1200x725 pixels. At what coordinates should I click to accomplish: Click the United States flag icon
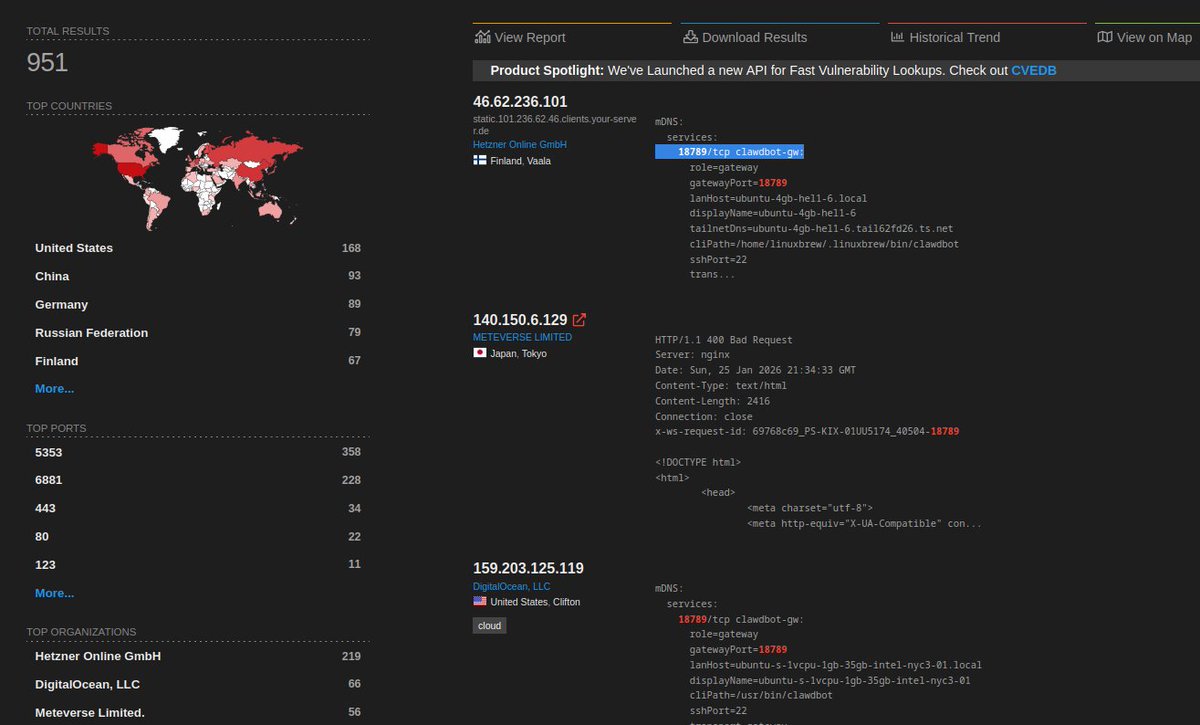coord(480,602)
